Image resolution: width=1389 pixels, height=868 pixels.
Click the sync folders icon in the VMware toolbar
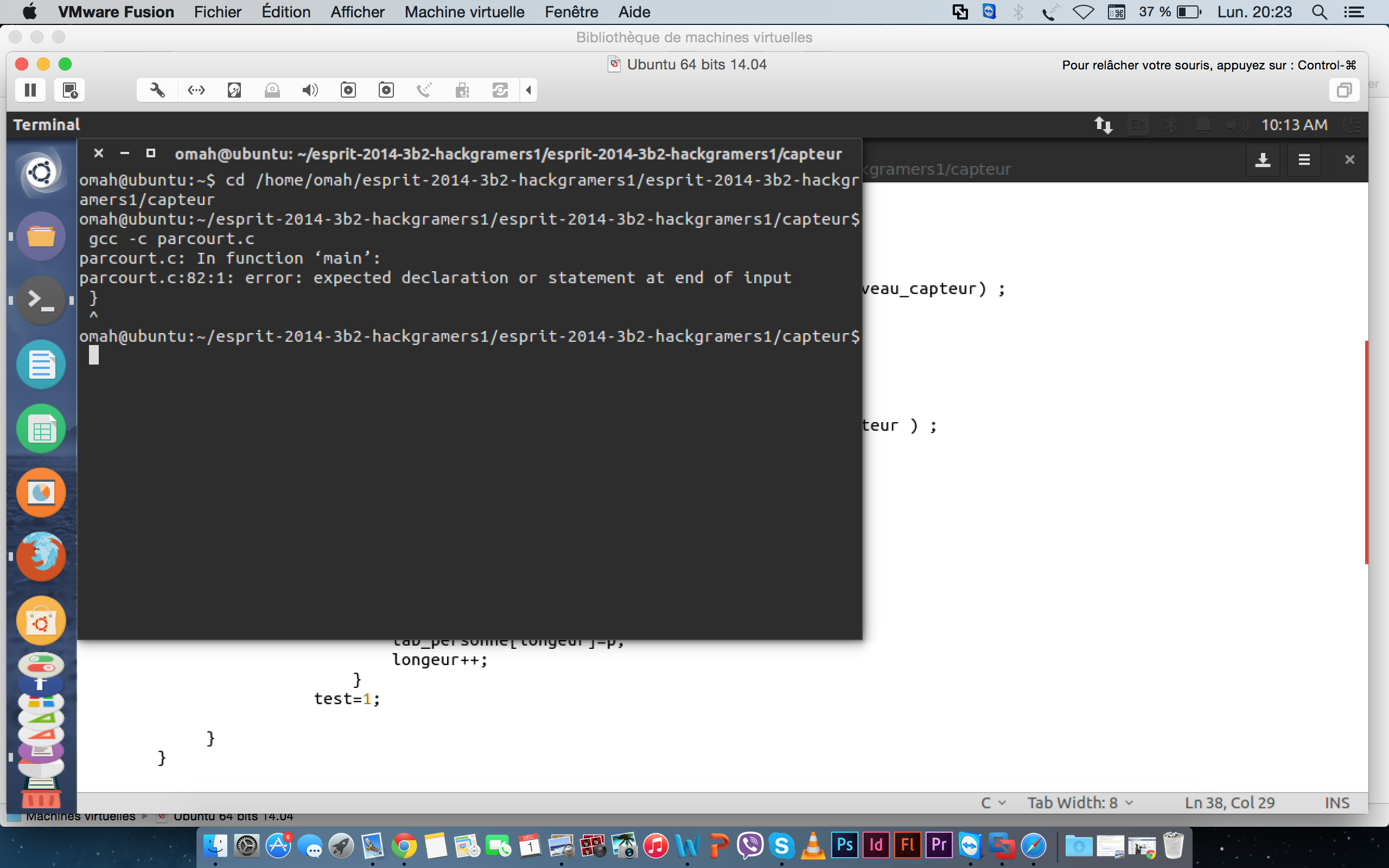[x=500, y=90]
